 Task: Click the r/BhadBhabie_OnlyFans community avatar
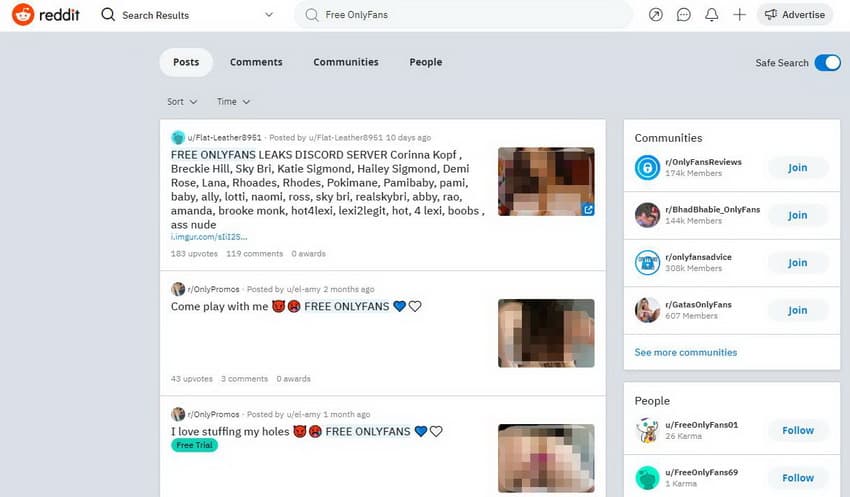647,215
